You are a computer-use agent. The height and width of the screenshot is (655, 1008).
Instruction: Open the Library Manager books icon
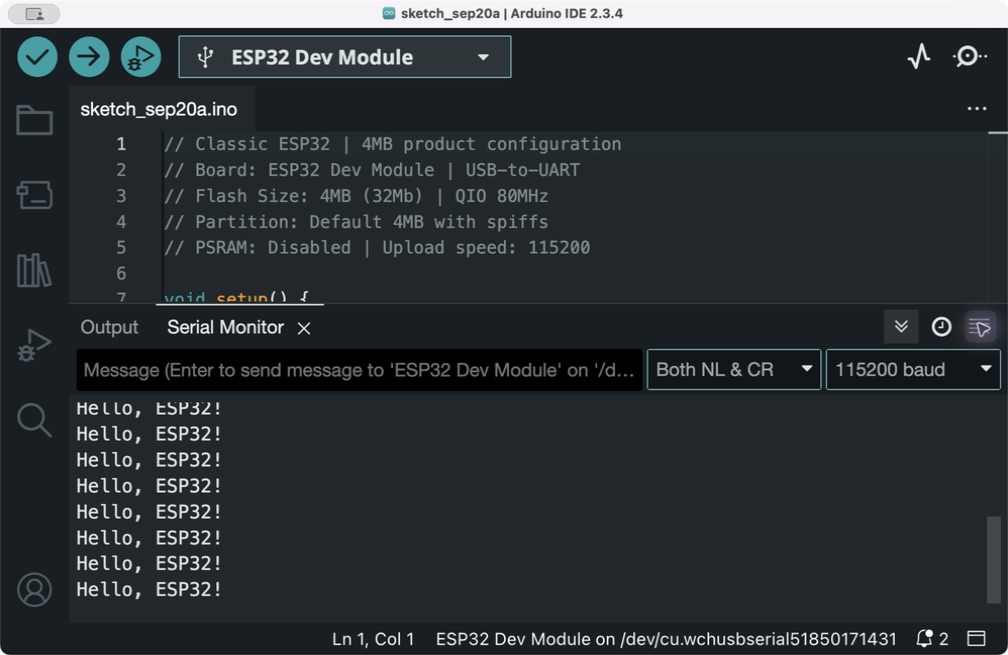(34, 270)
